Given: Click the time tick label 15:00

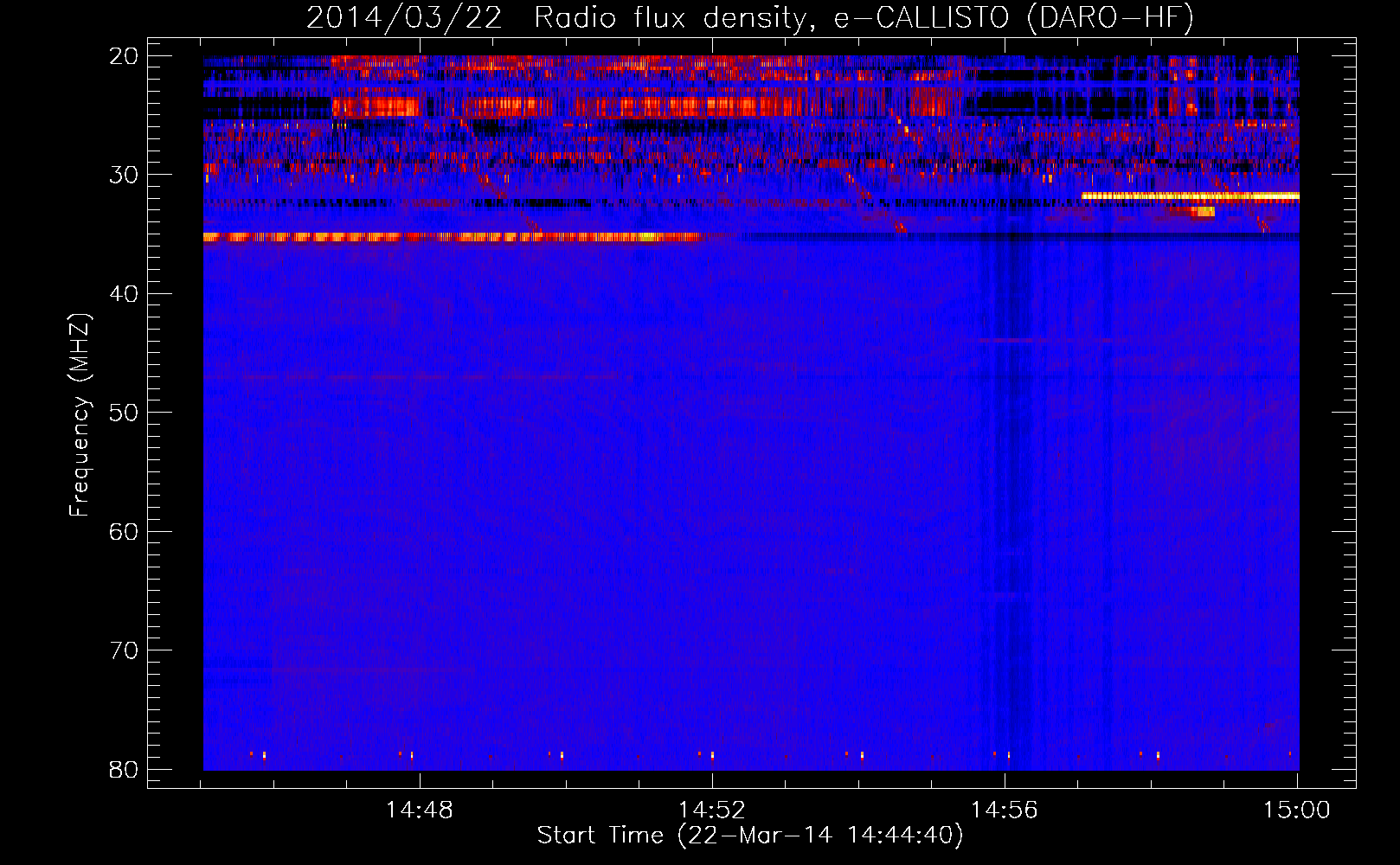Looking at the screenshot, I should click(x=1297, y=811).
